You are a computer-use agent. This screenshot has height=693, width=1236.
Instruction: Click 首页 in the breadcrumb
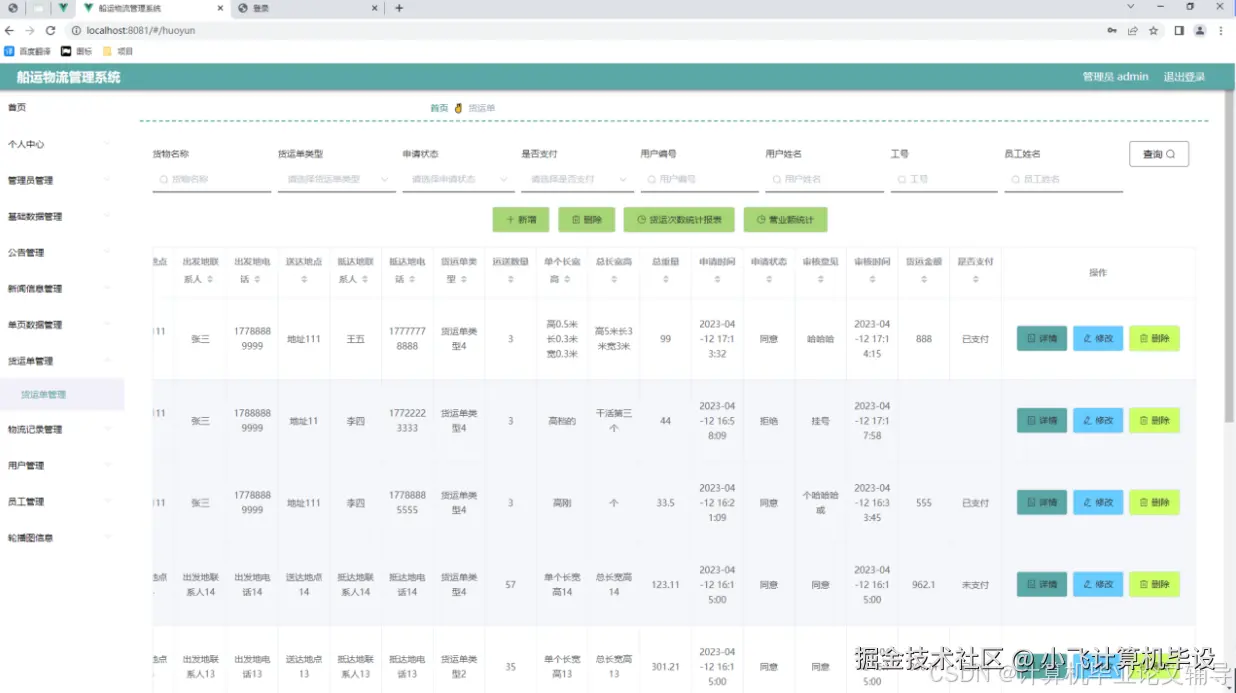[439, 108]
